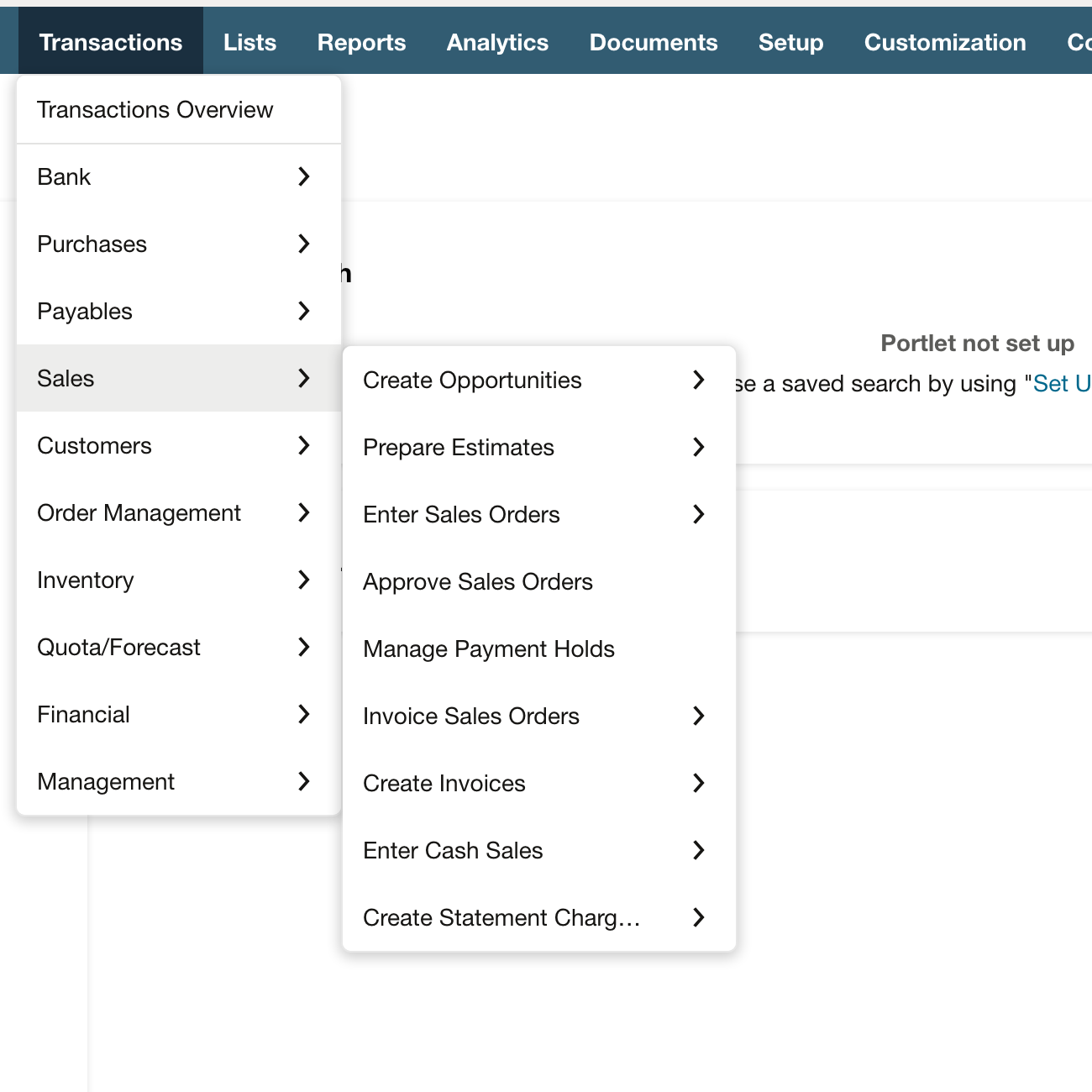Select Create Opportunities
1092x1092 pixels.
click(539, 380)
